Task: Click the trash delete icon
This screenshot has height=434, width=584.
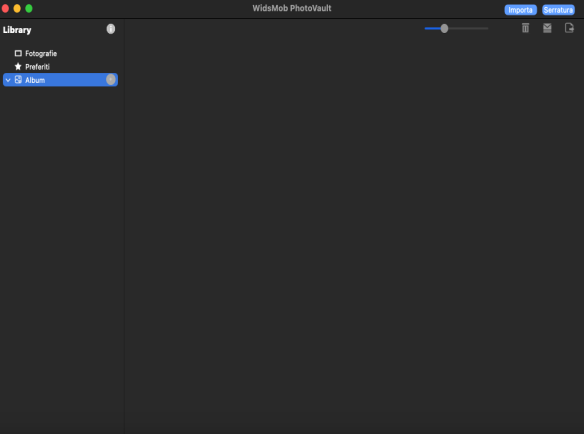Action: [525, 28]
